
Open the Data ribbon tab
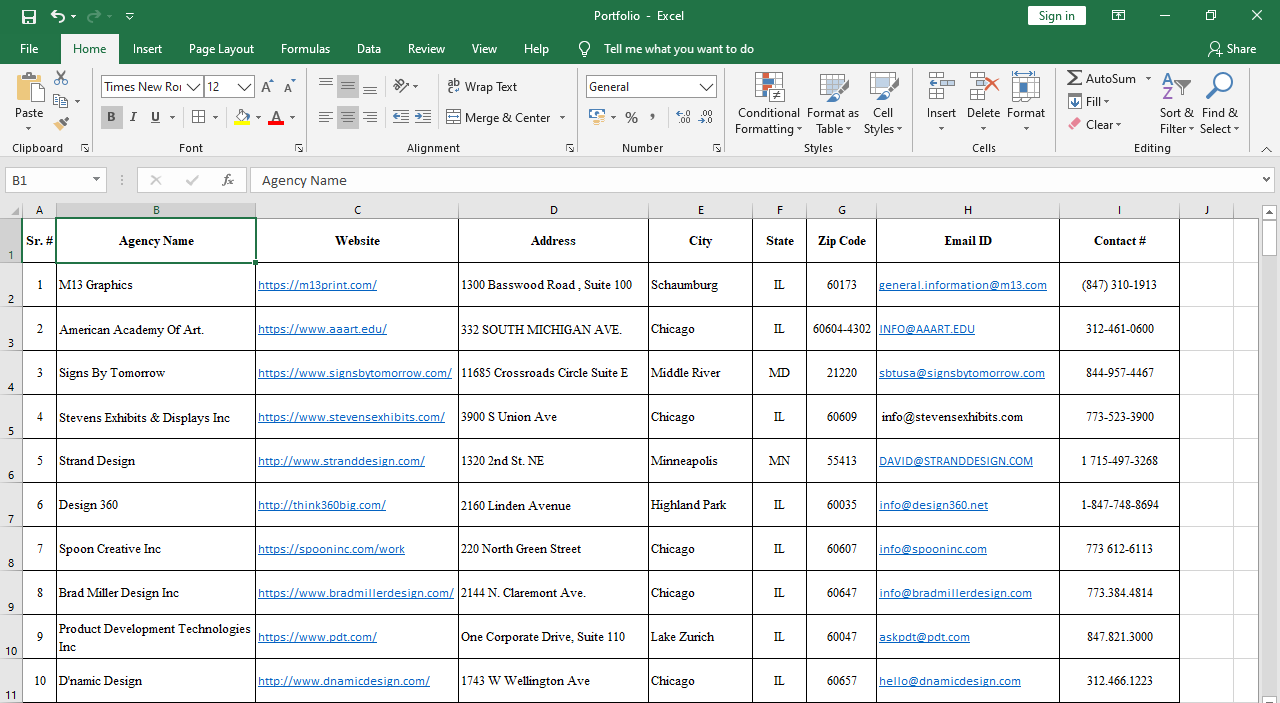(x=369, y=48)
